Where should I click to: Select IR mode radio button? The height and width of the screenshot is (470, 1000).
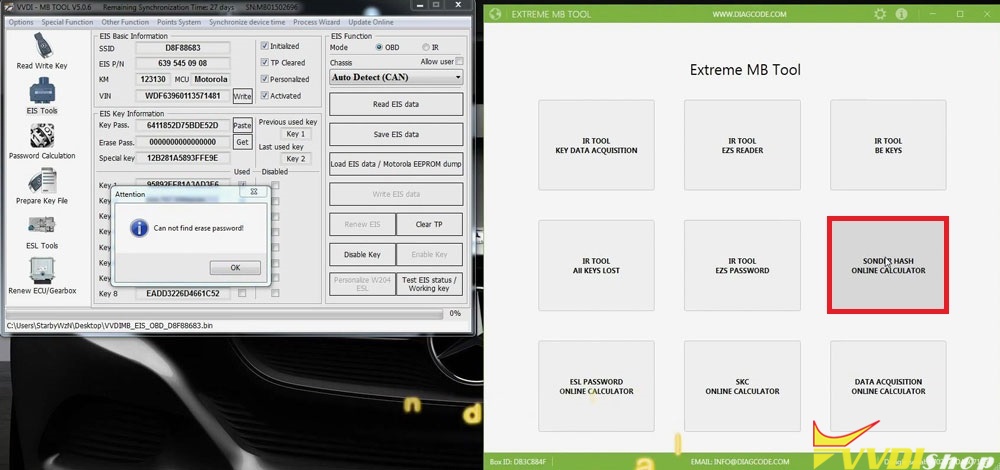[425, 47]
